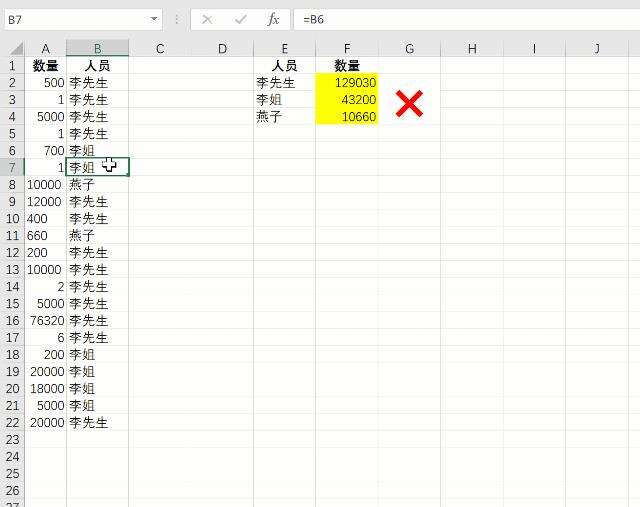Click cell B2 李先生
The image size is (640, 507).
click(x=98, y=82)
